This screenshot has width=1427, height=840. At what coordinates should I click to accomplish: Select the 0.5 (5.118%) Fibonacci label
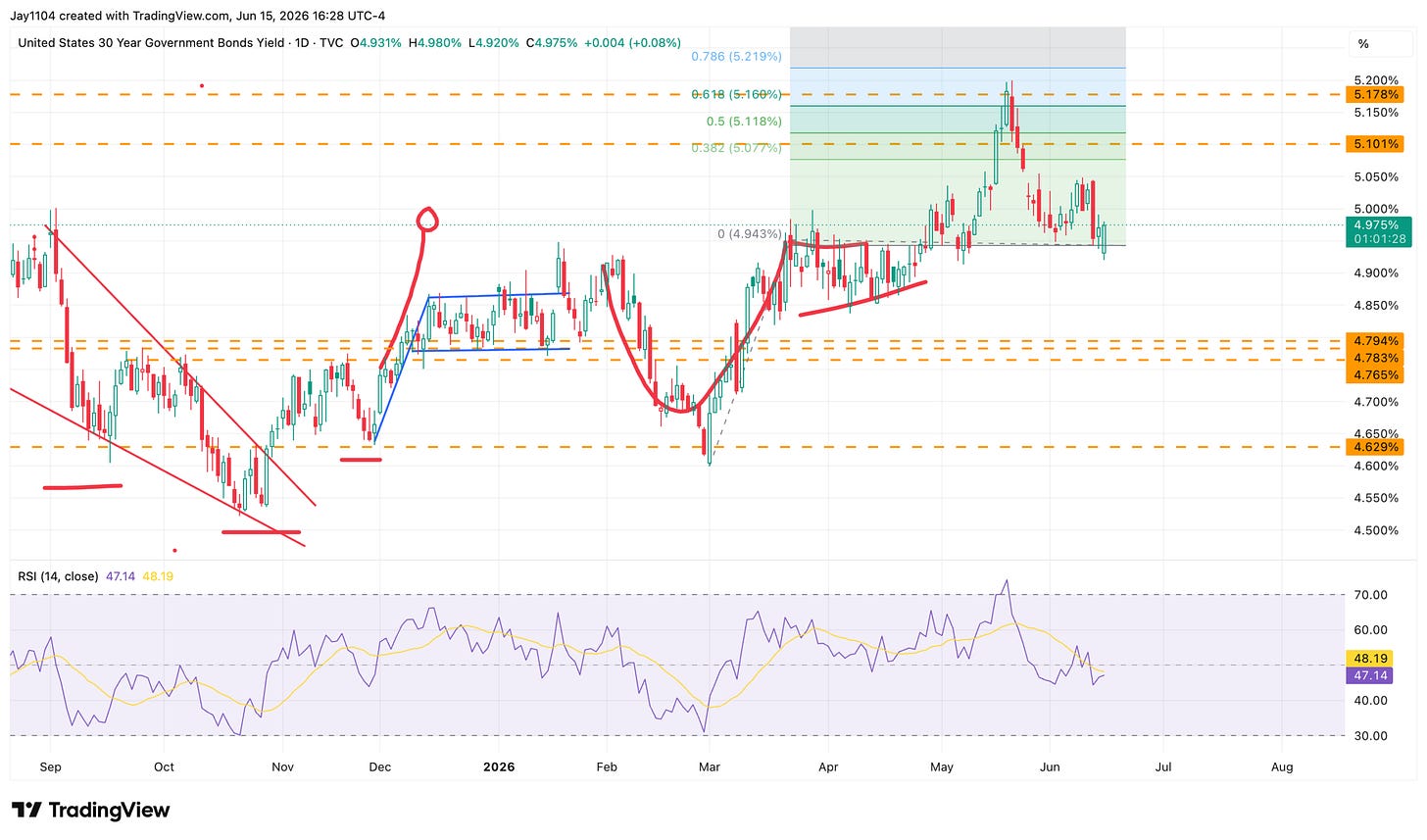pyautogui.click(x=744, y=122)
